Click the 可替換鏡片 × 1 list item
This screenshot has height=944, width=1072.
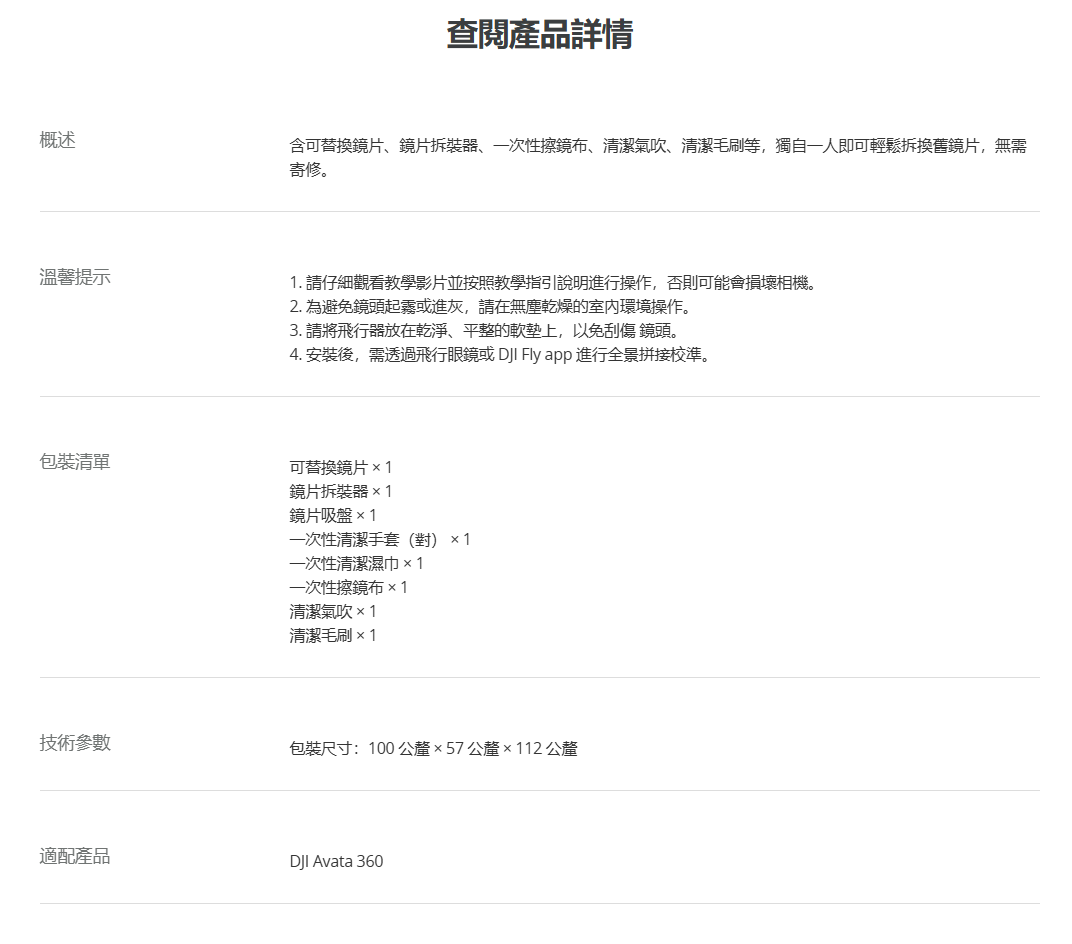tap(341, 468)
